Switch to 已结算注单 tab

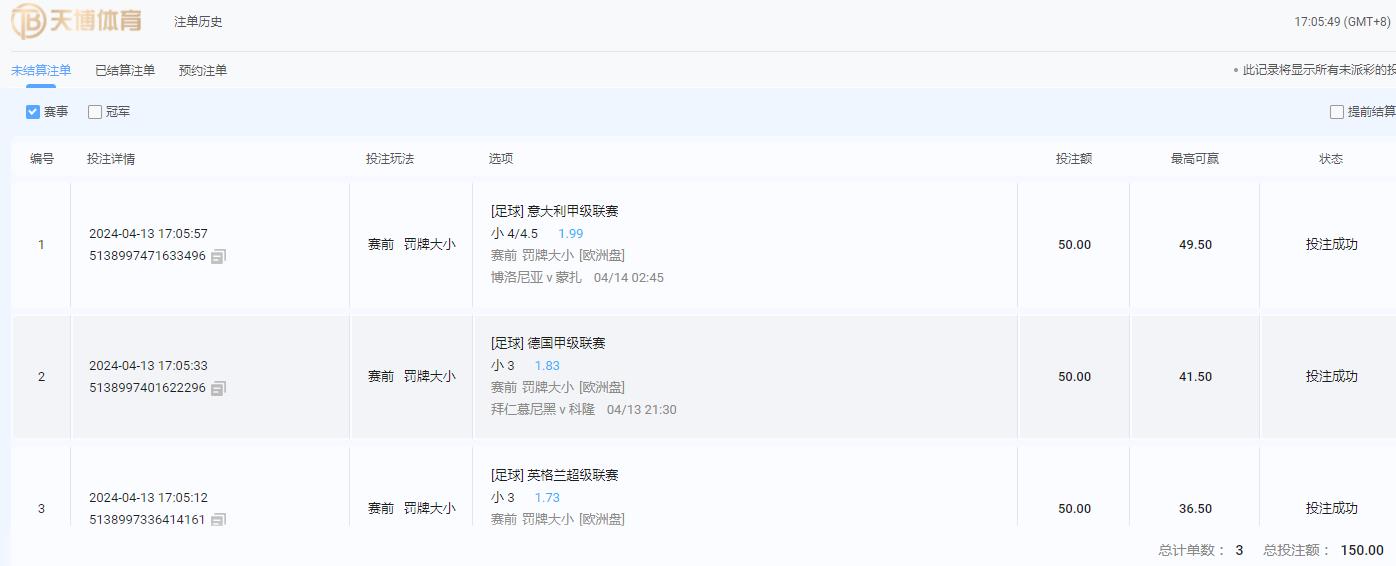tap(125, 70)
